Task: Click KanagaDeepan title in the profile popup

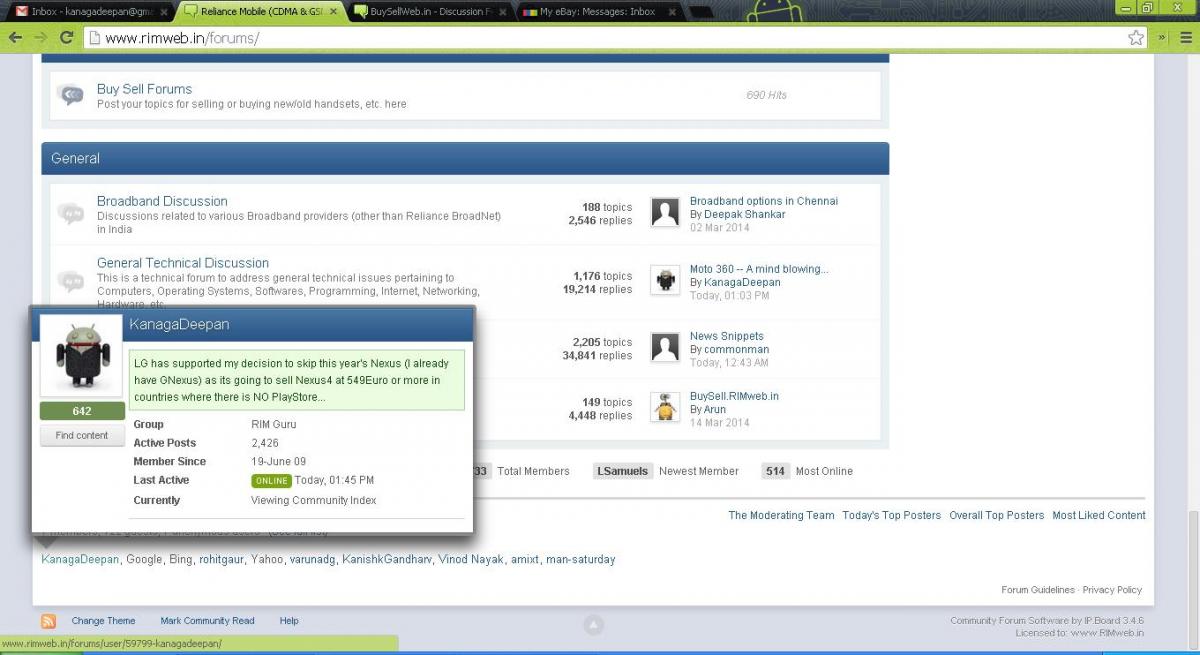Action: click(x=180, y=325)
